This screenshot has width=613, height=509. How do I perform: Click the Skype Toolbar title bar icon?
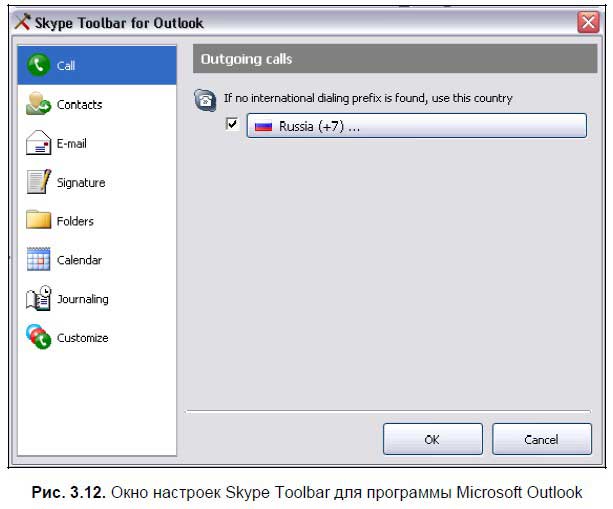pyautogui.click(x=20, y=22)
